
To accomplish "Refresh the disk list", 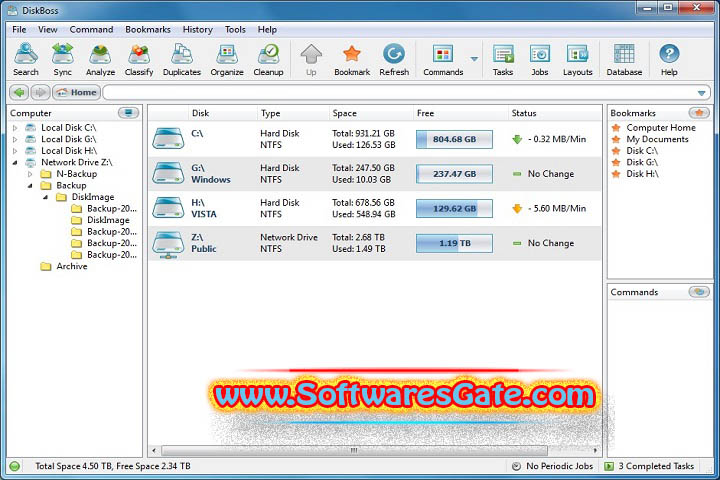I will click(394, 59).
